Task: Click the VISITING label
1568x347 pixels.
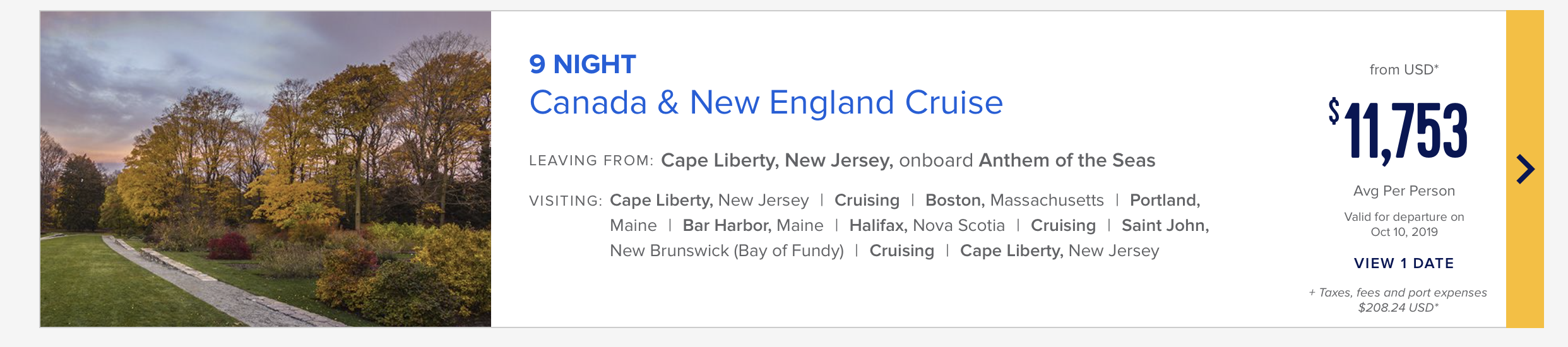Action: 566,201
